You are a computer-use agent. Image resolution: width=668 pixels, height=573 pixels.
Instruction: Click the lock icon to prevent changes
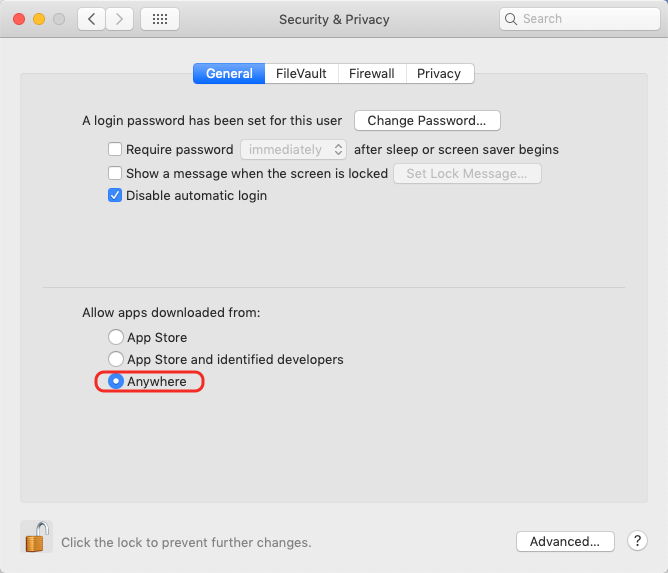tap(36, 537)
